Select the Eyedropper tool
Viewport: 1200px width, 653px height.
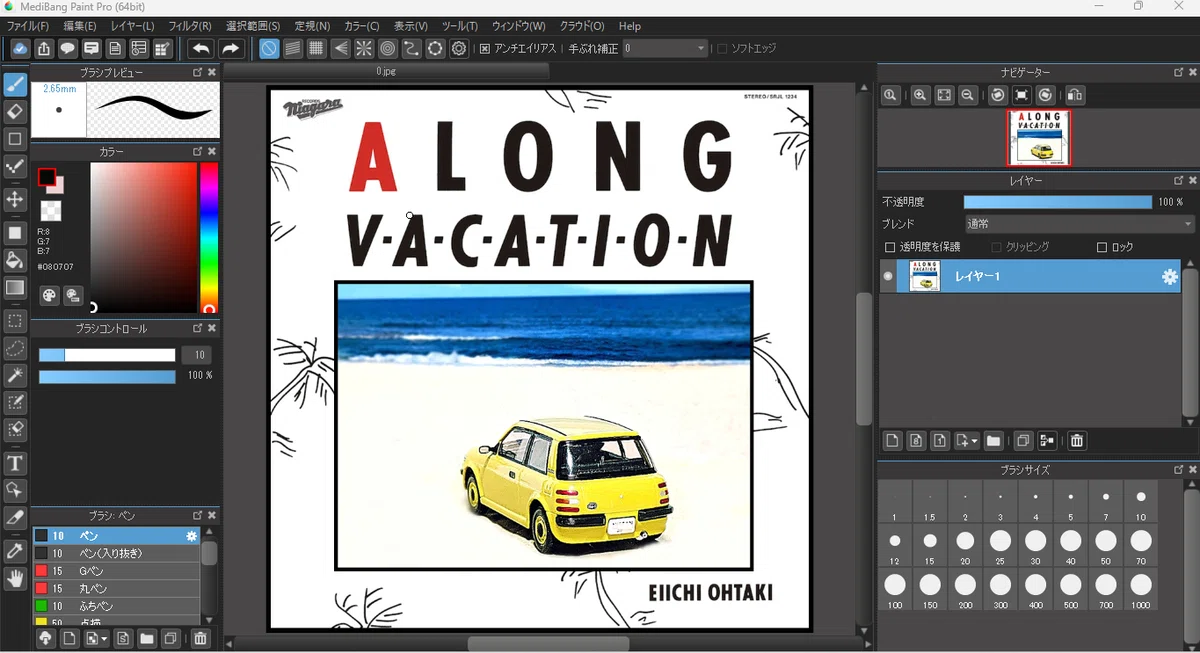point(15,550)
